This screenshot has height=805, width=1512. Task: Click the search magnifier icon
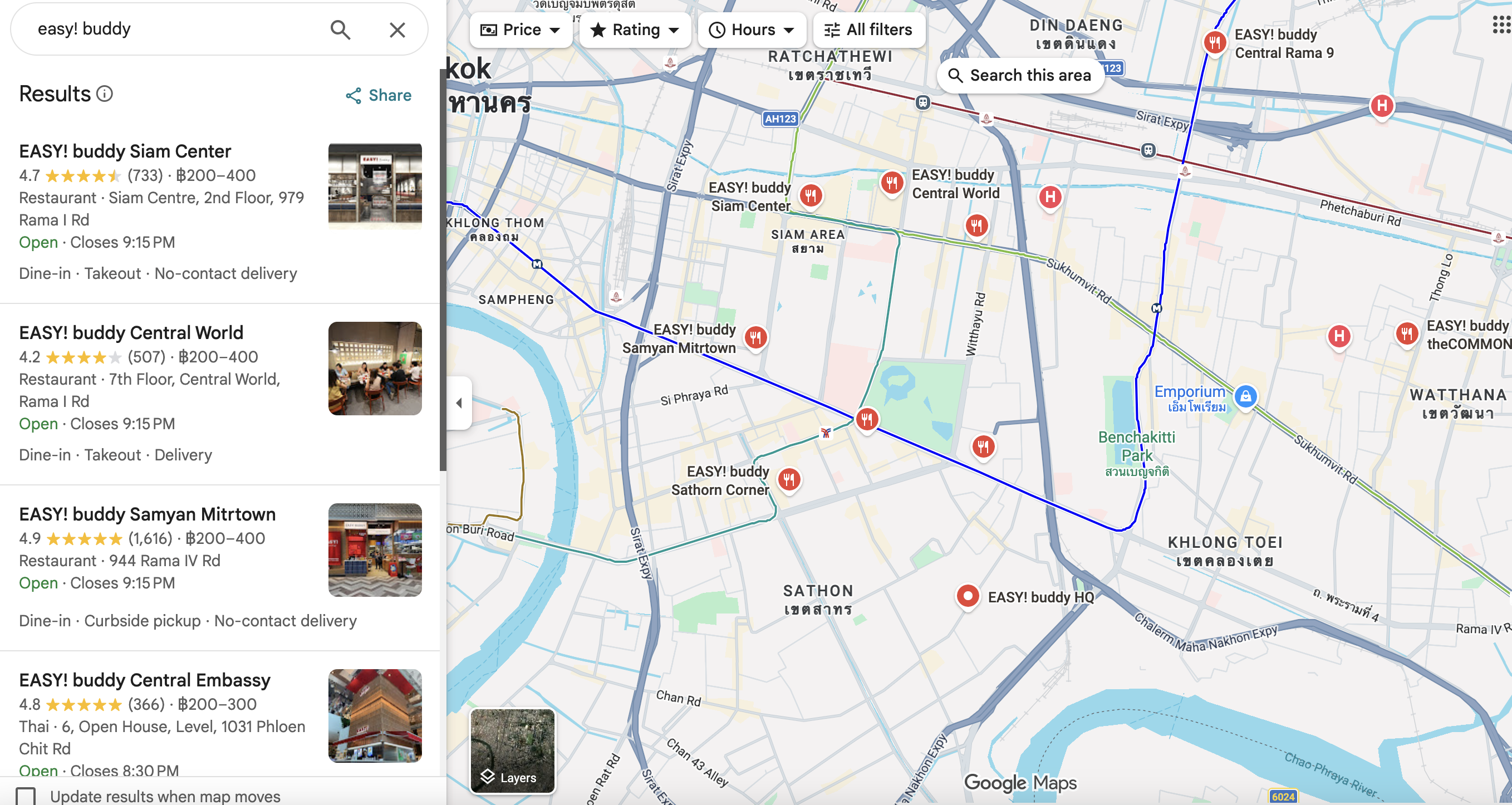click(x=340, y=30)
